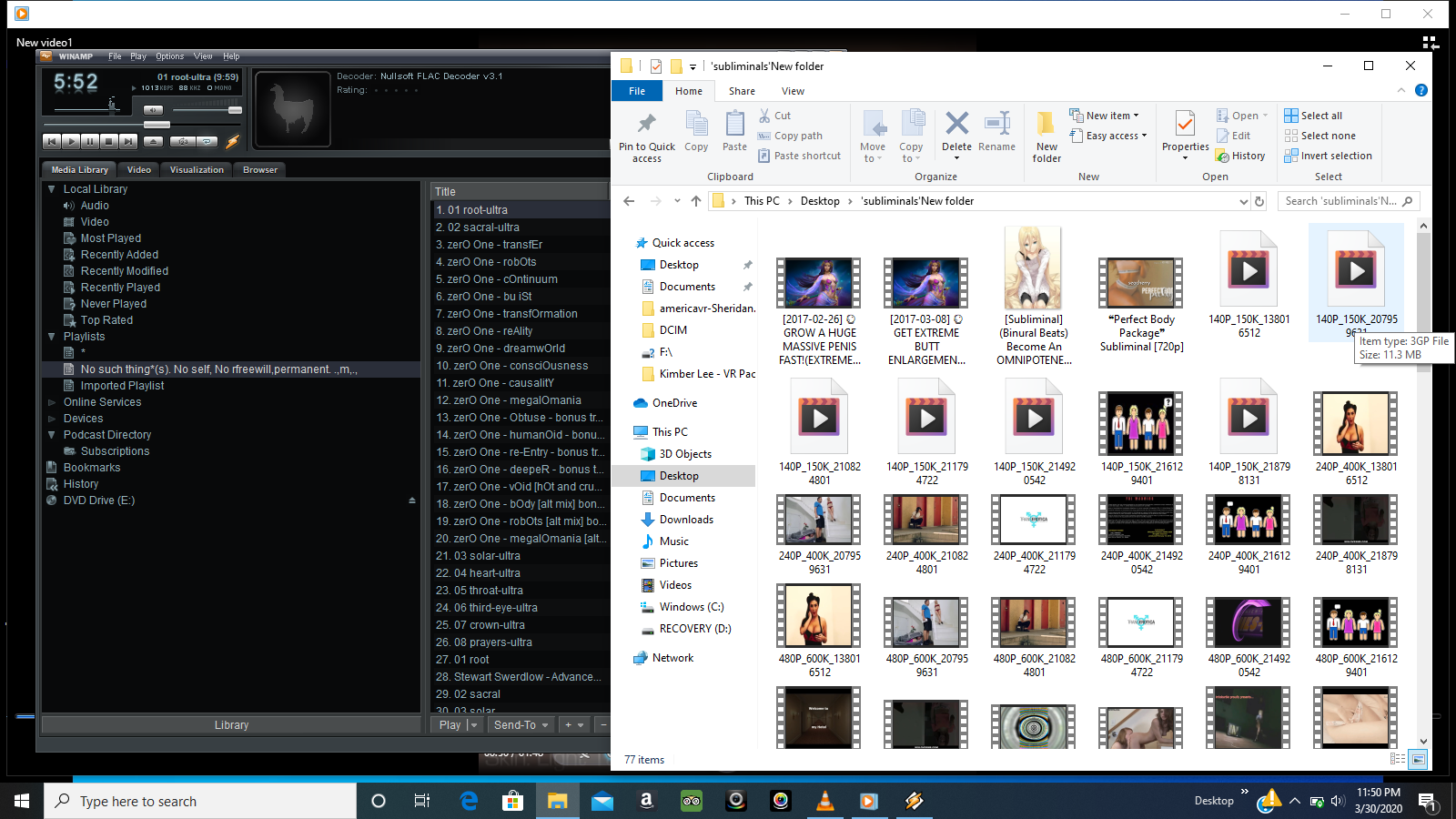The width and height of the screenshot is (1456, 819).
Task: Select Most Played in Winamp library
Action: pyautogui.click(x=111, y=238)
